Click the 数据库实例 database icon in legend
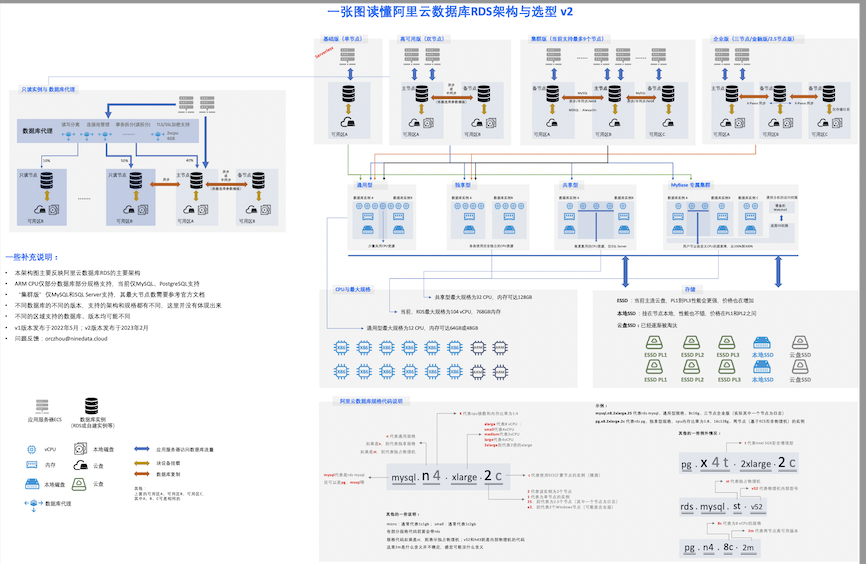The image size is (866, 564). click(92, 406)
